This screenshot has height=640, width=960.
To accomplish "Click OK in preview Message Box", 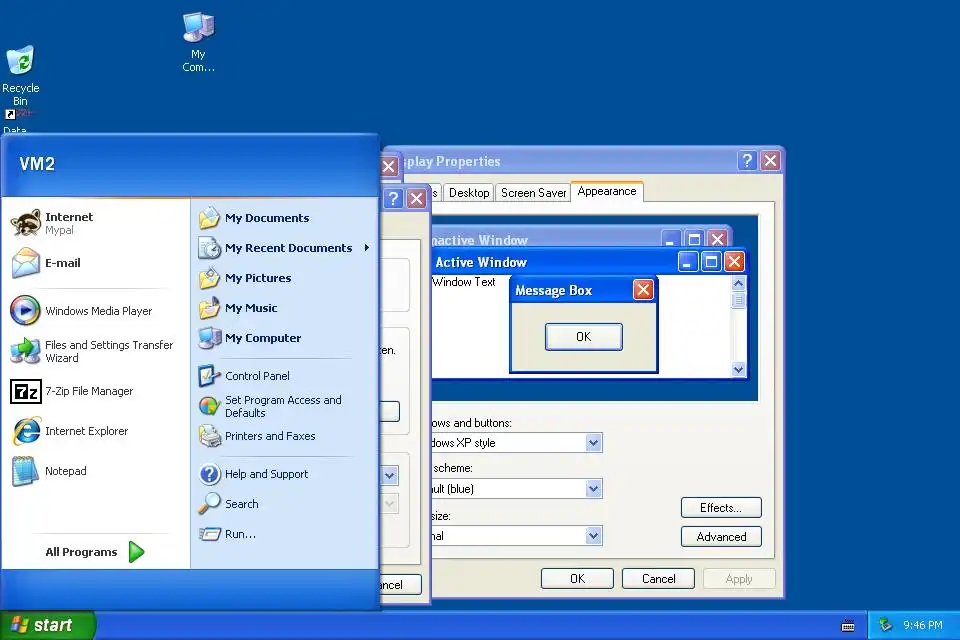I will (x=583, y=337).
